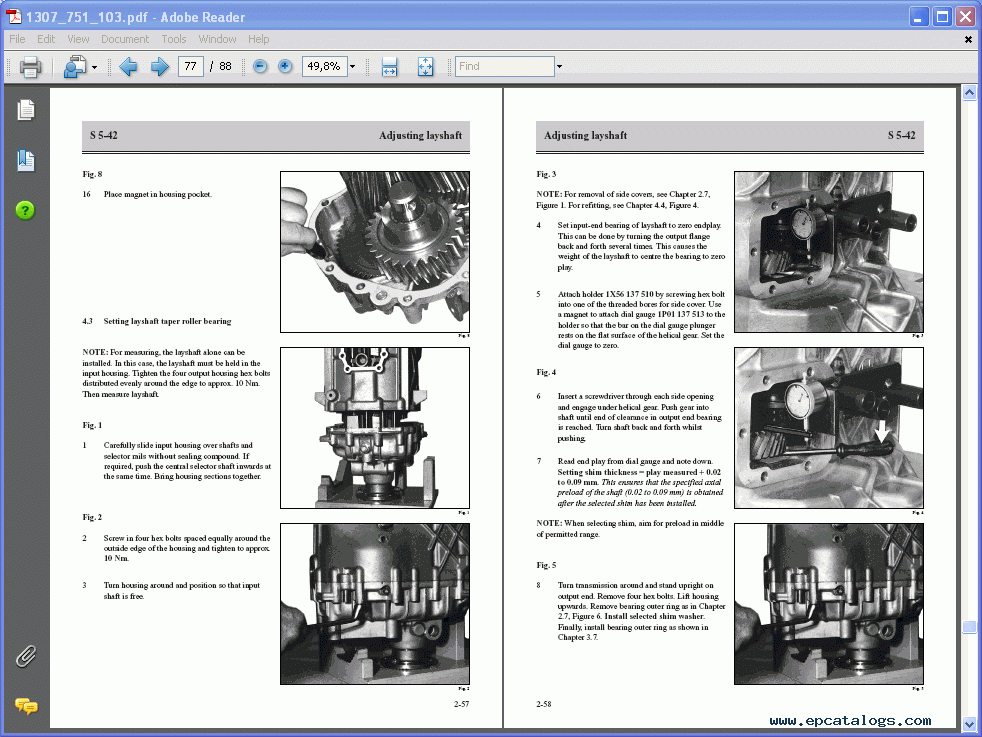The image size is (982, 737).
Task: Click inside the Find search box
Action: (505, 66)
